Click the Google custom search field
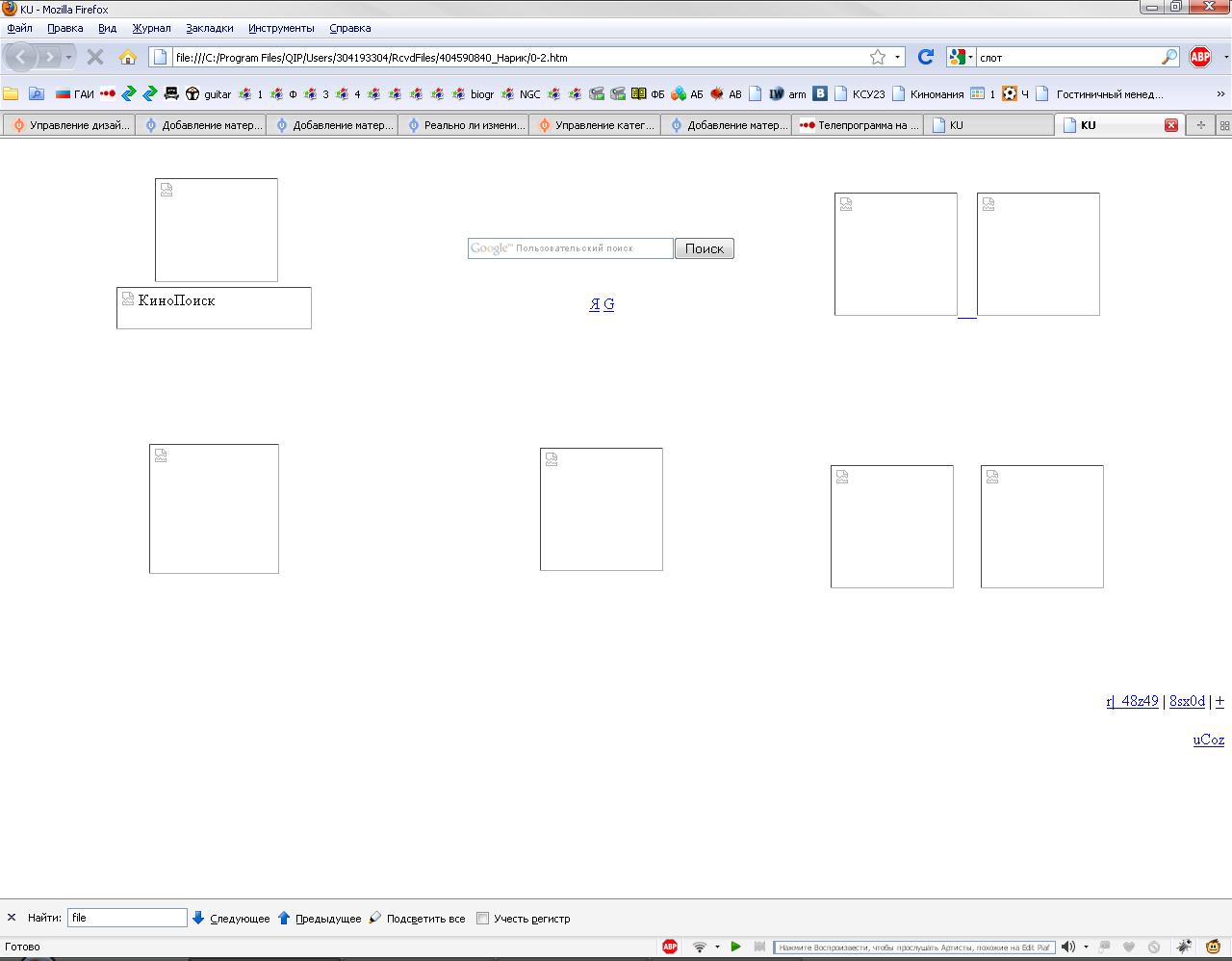 pyautogui.click(x=570, y=248)
